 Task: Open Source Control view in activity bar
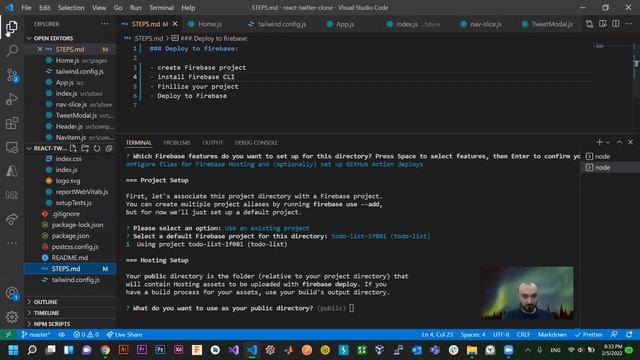click(x=12, y=75)
